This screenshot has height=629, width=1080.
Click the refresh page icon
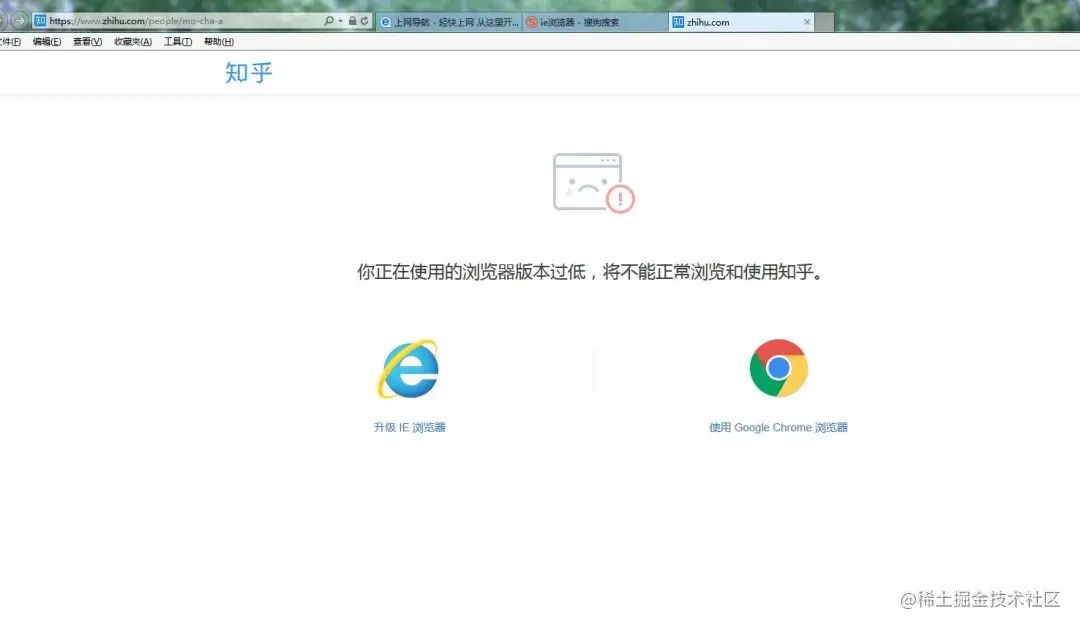[364, 21]
